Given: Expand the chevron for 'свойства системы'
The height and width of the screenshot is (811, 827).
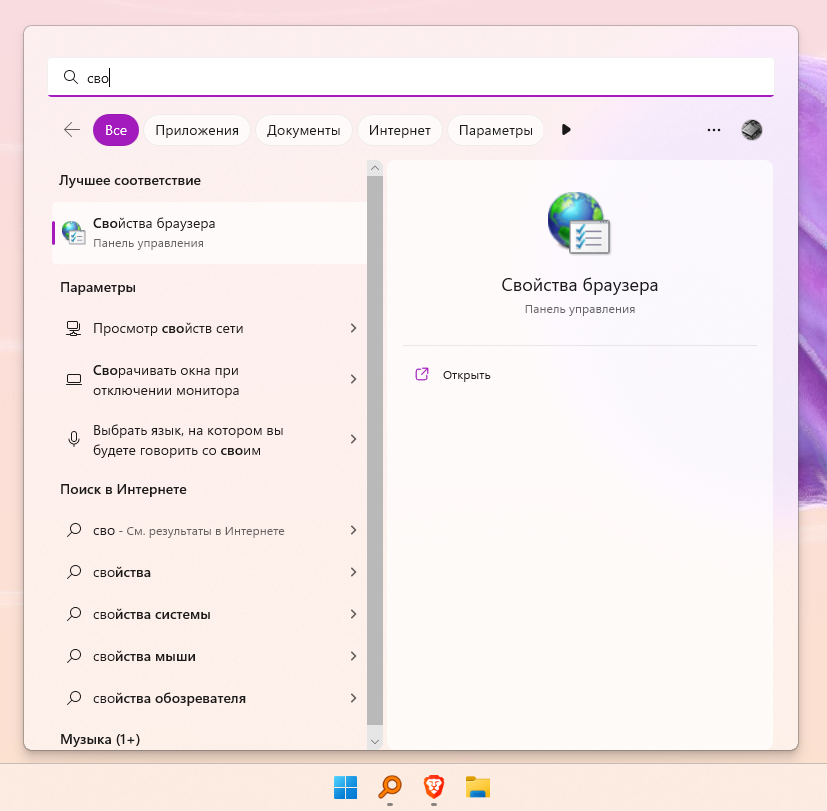Looking at the screenshot, I should (353, 614).
